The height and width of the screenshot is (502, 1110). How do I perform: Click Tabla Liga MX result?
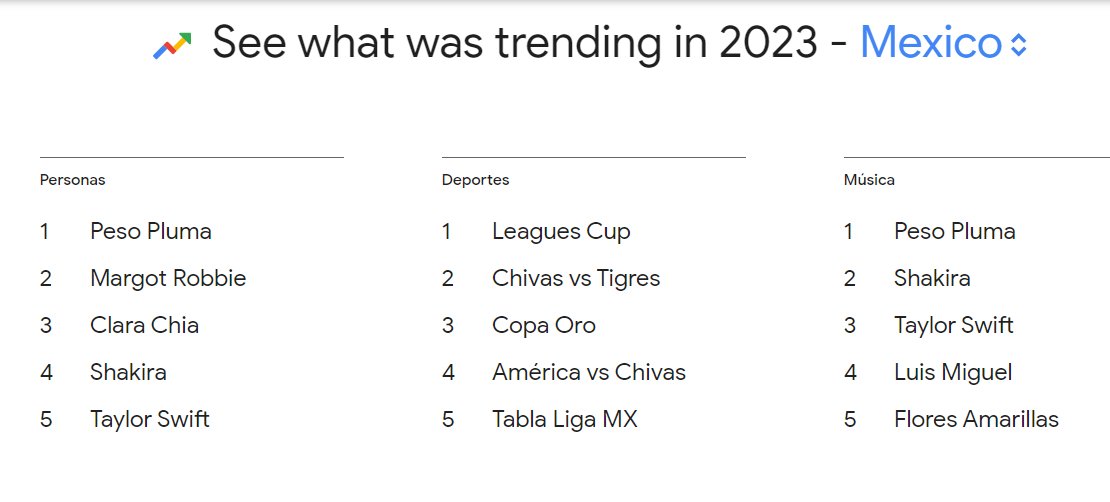(x=565, y=419)
